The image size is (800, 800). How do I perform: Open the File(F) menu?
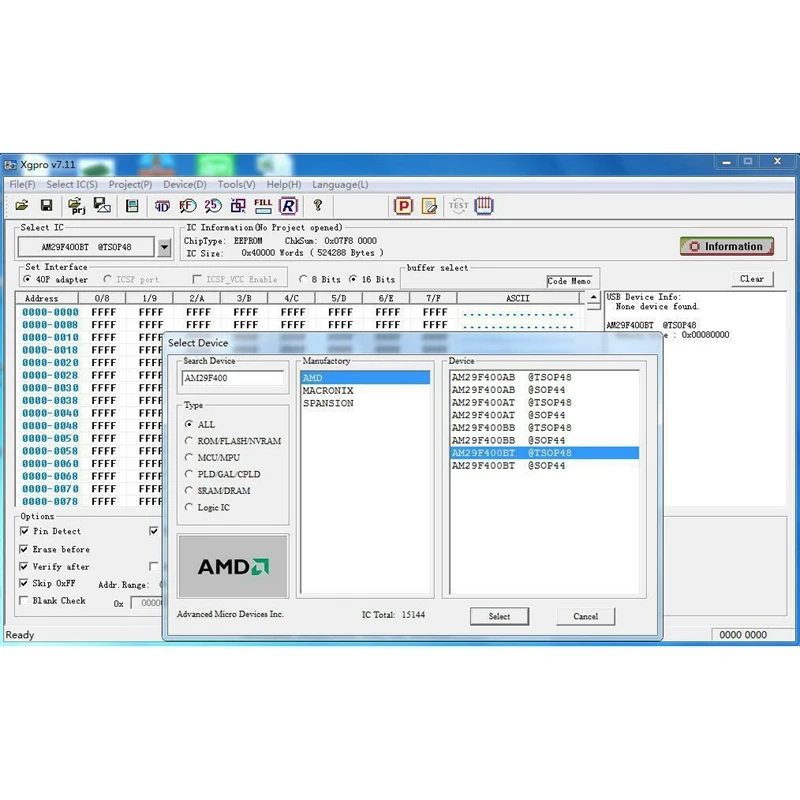pos(22,185)
